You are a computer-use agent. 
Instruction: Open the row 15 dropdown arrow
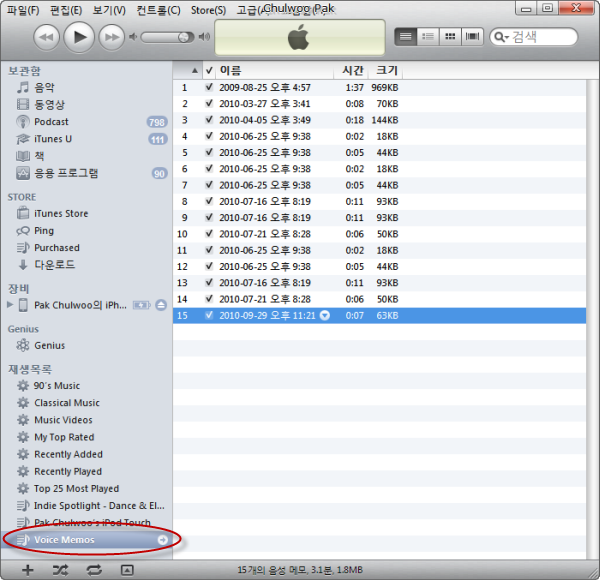click(x=324, y=315)
